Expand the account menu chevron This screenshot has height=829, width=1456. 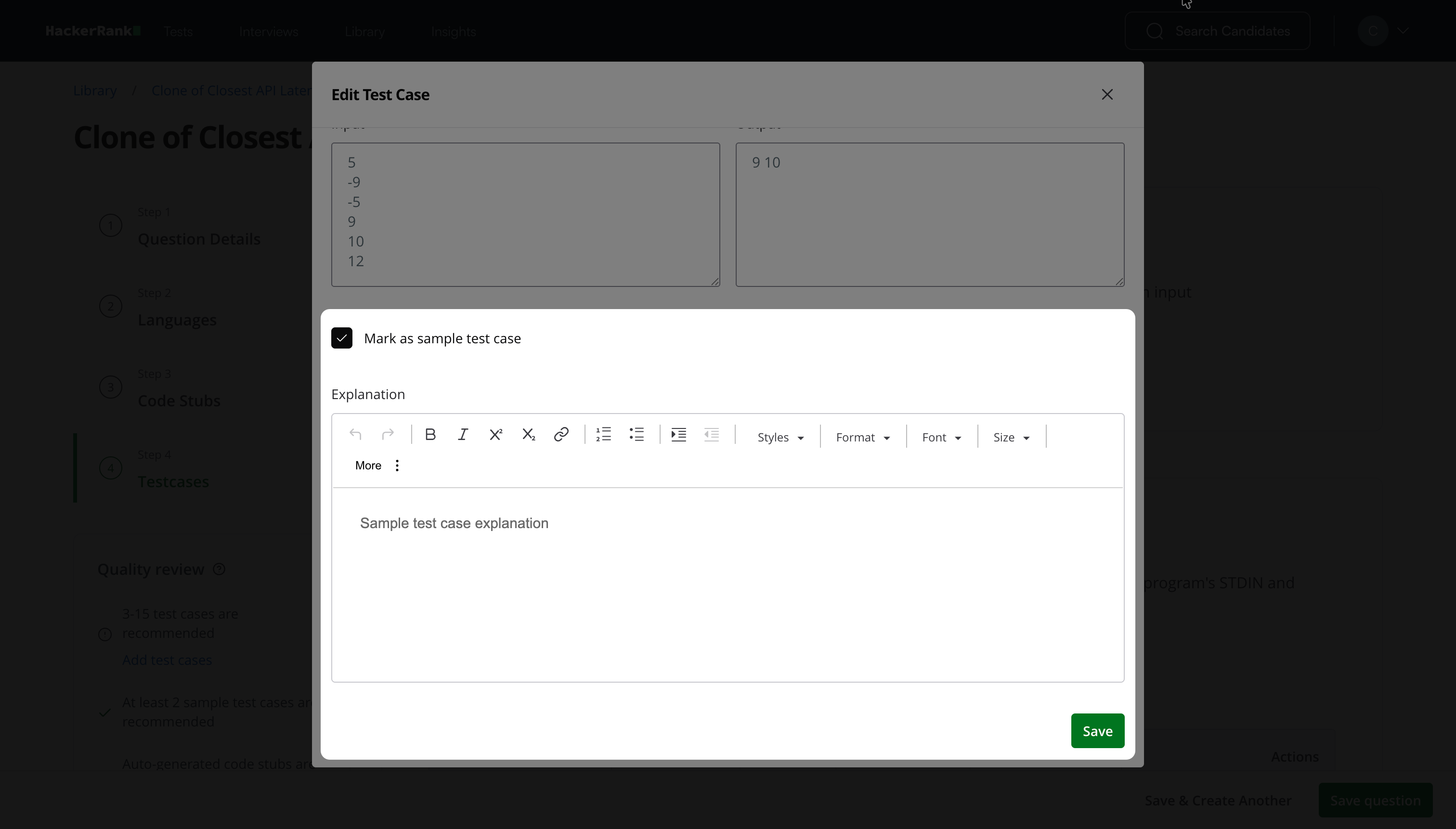pos(1403,31)
